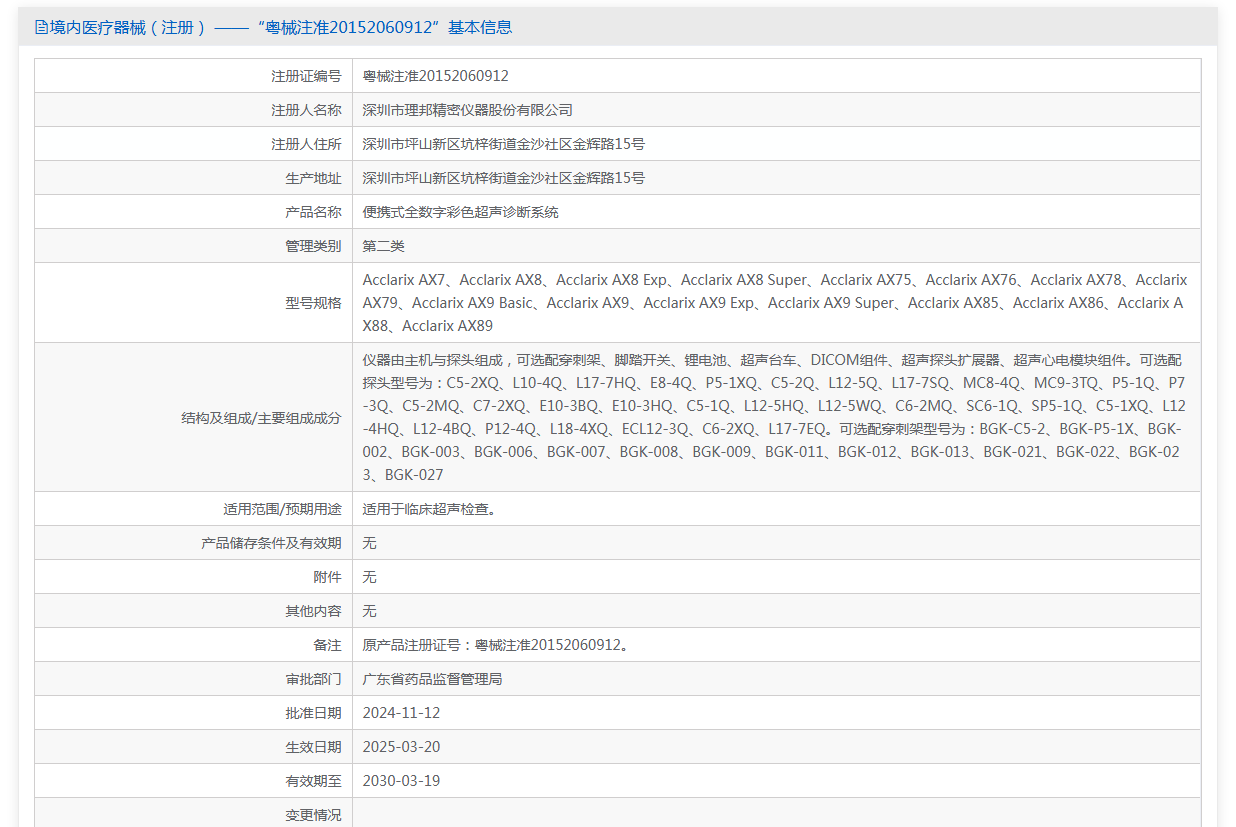Click the label 型号规格
Viewport: 1236px width, 827px height.
coord(313,303)
